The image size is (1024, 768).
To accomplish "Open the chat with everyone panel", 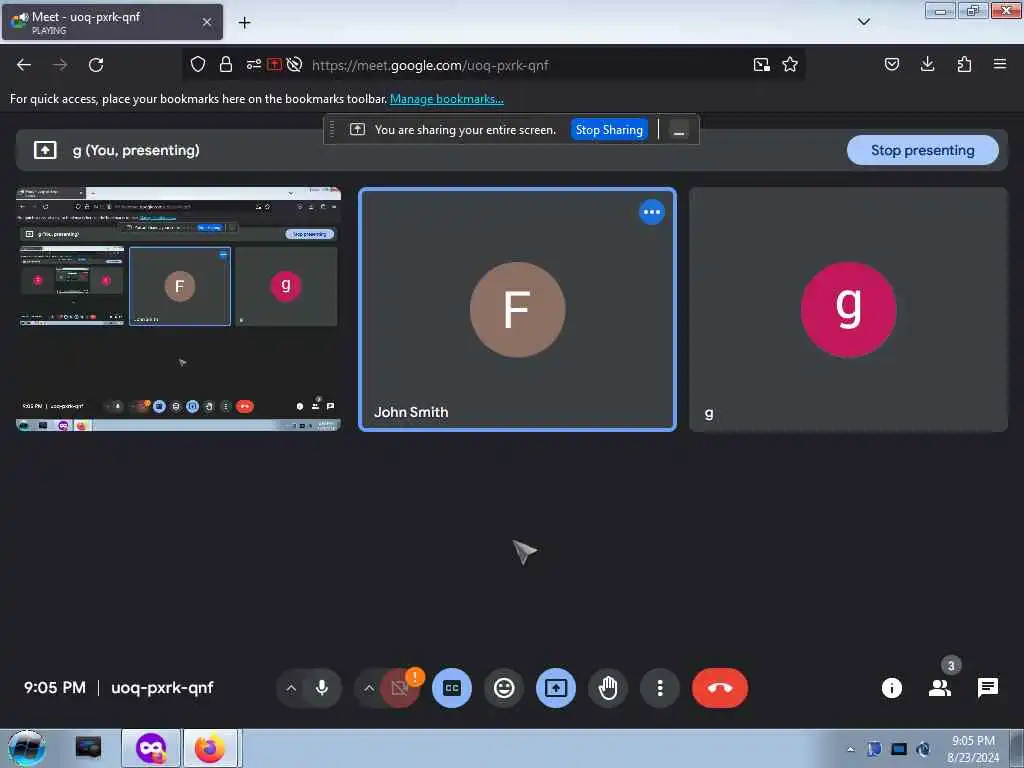I will [x=987, y=688].
